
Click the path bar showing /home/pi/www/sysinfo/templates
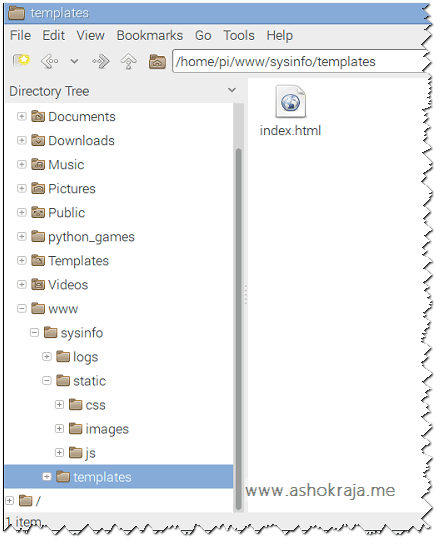click(x=299, y=61)
